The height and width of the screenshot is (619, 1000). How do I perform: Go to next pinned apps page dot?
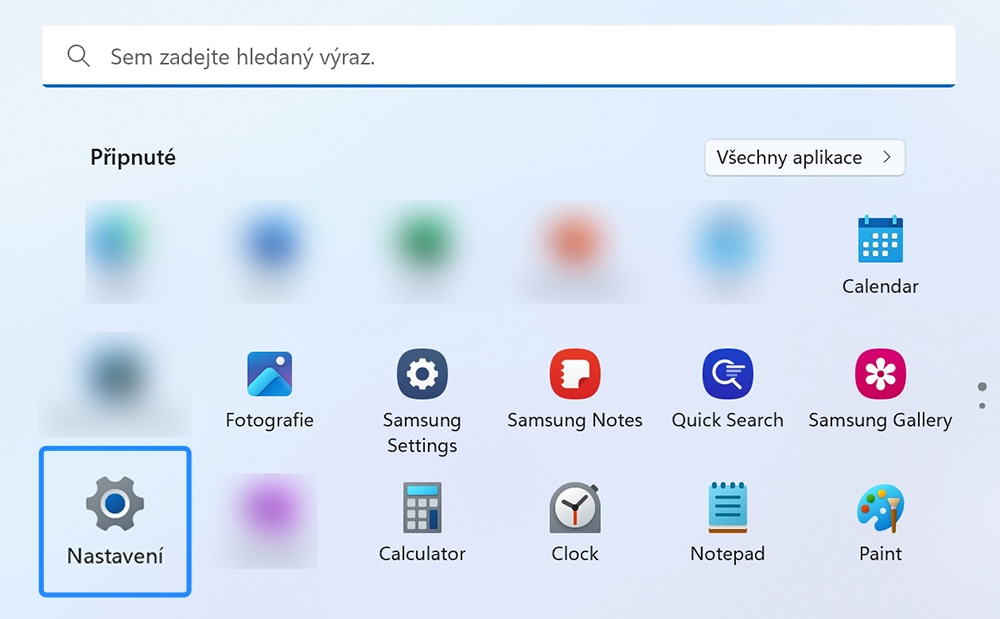click(982, 405)
